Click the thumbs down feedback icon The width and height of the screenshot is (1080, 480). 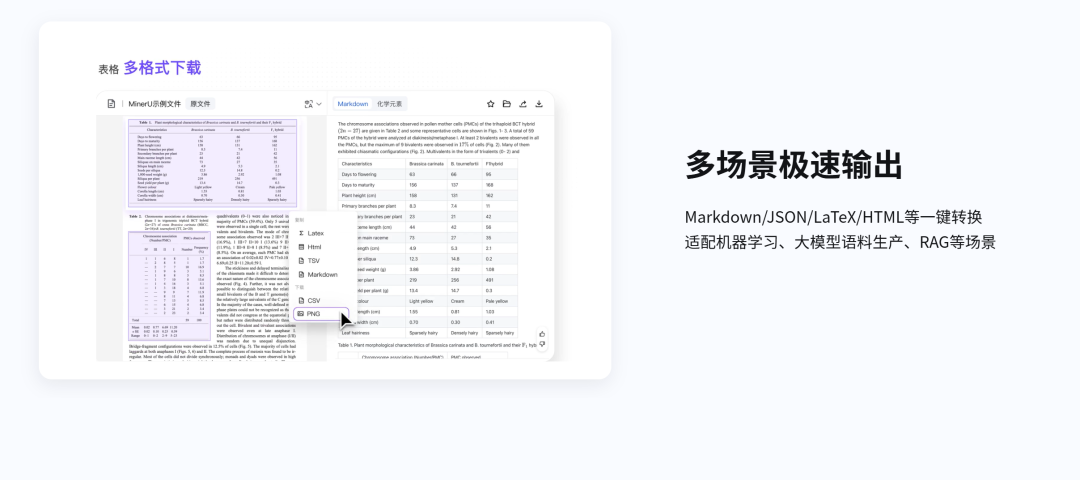(x=542, y=345)
